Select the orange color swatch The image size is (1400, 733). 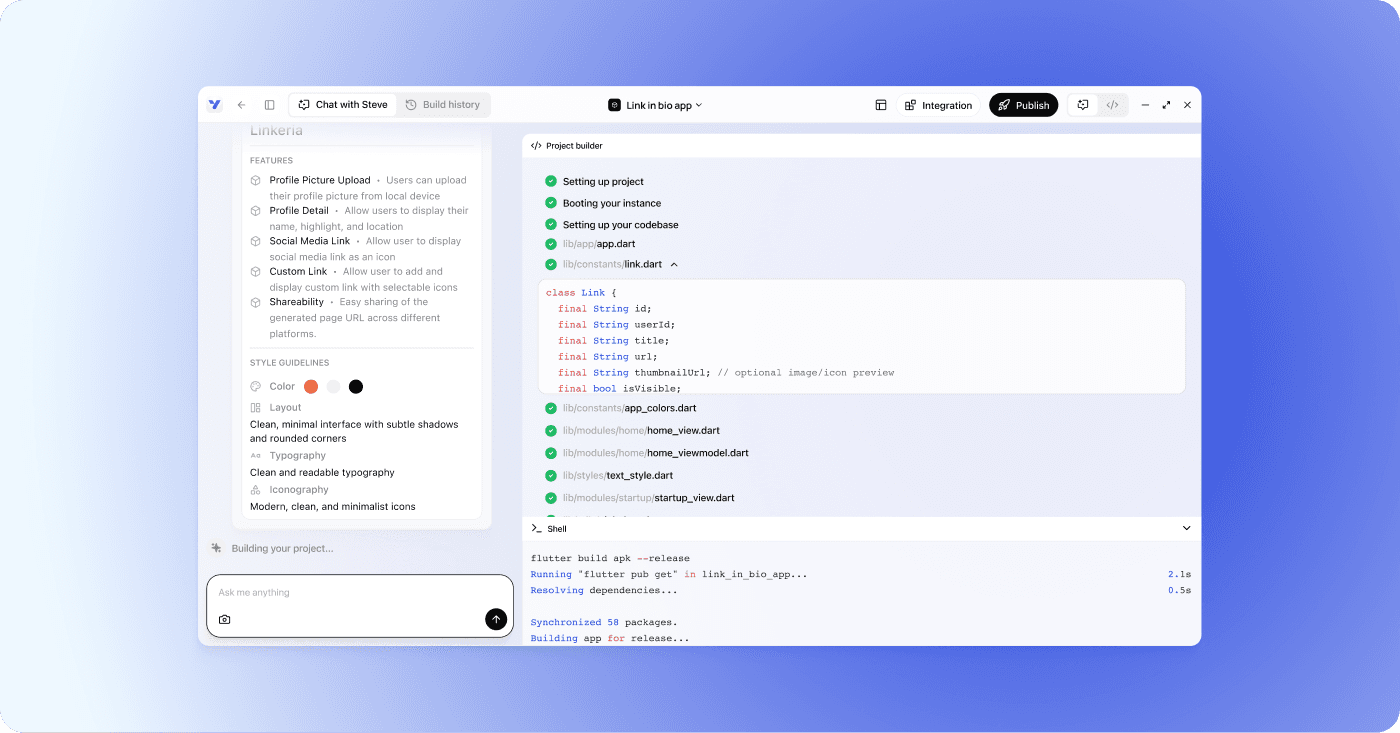tap(311, 387)
